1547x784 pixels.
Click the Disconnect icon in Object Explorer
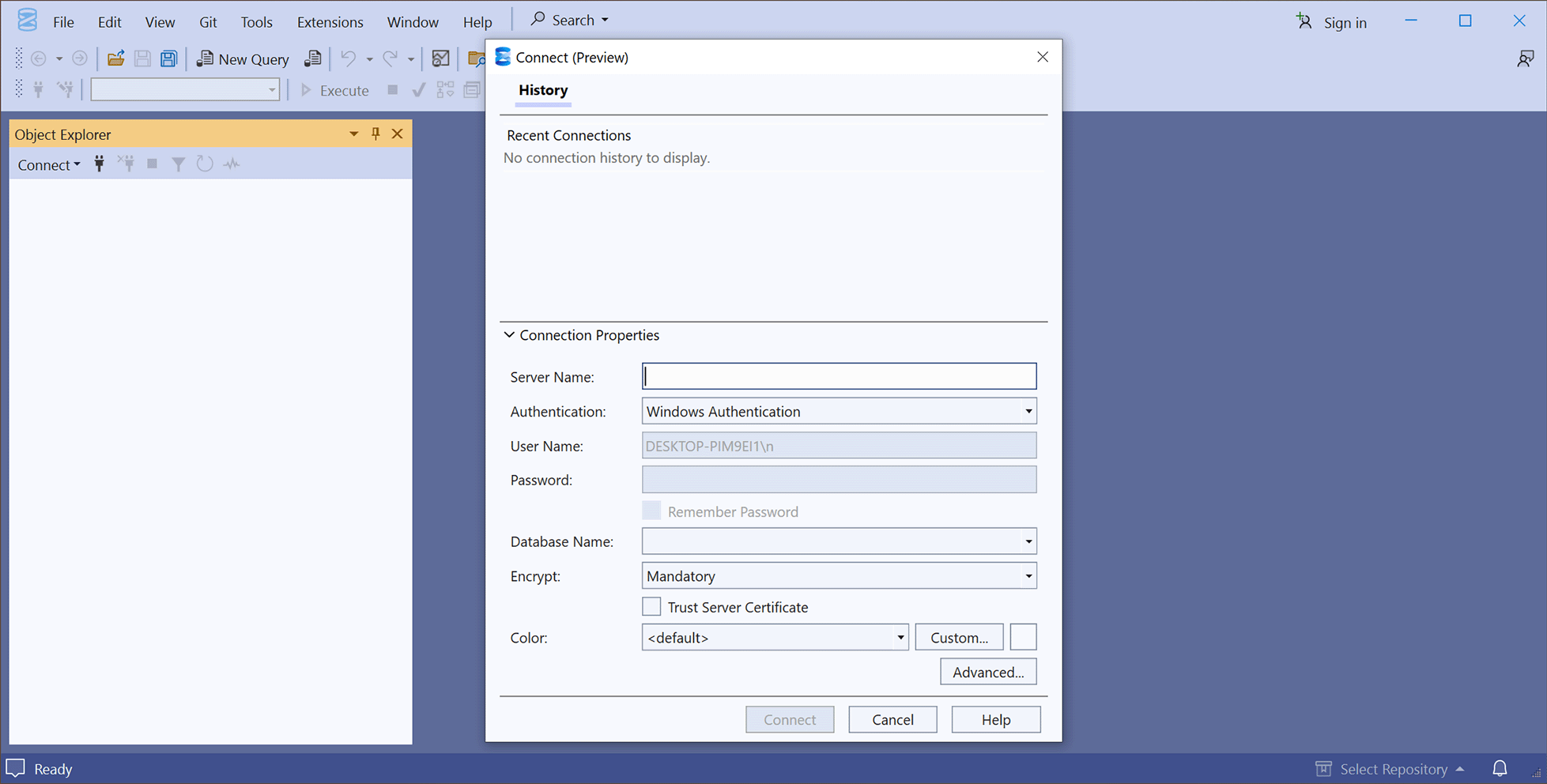coord(126,164)
